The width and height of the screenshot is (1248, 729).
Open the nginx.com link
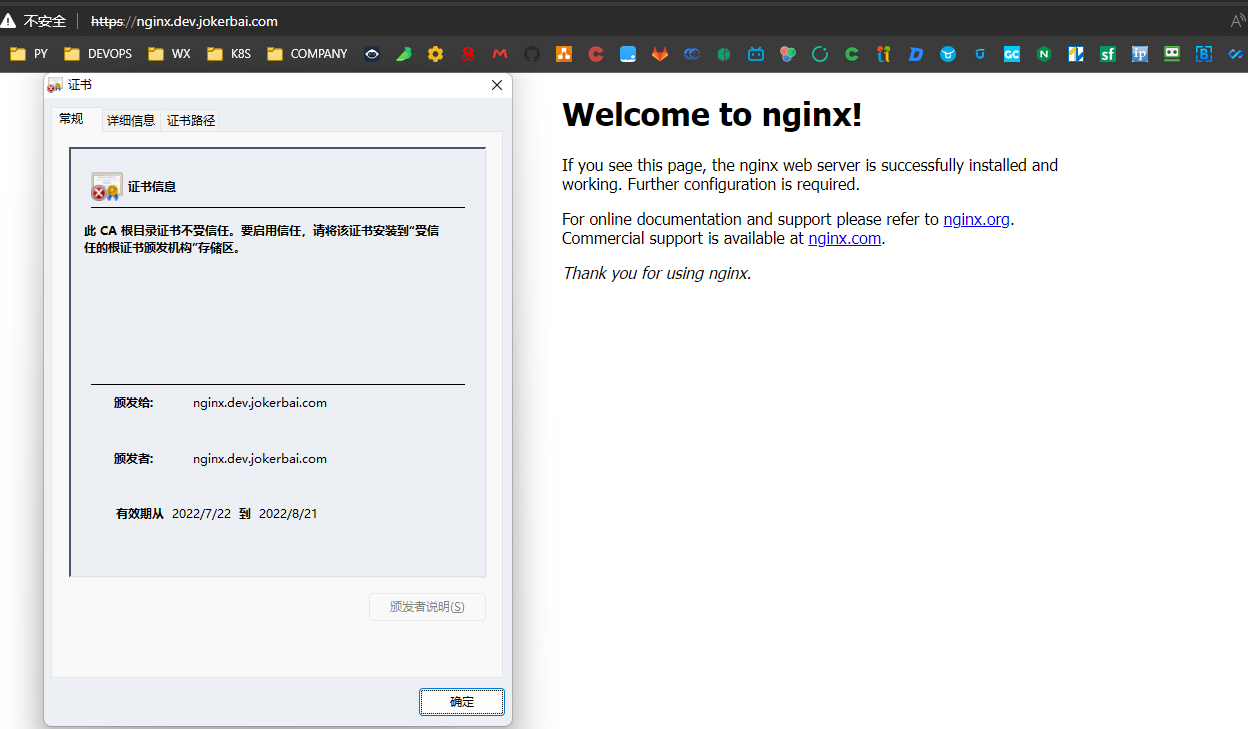[x=845, y=238]
